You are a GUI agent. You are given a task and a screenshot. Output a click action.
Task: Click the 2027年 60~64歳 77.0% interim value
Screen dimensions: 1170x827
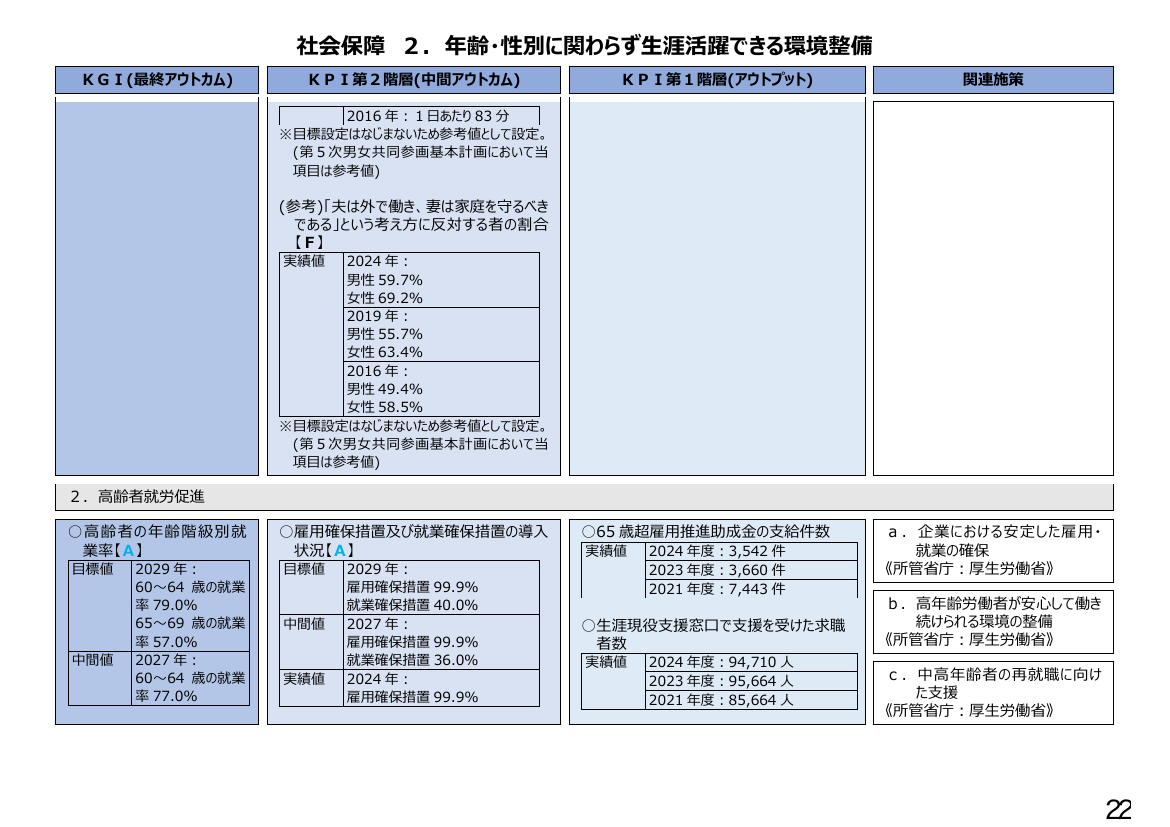(190, 687)
